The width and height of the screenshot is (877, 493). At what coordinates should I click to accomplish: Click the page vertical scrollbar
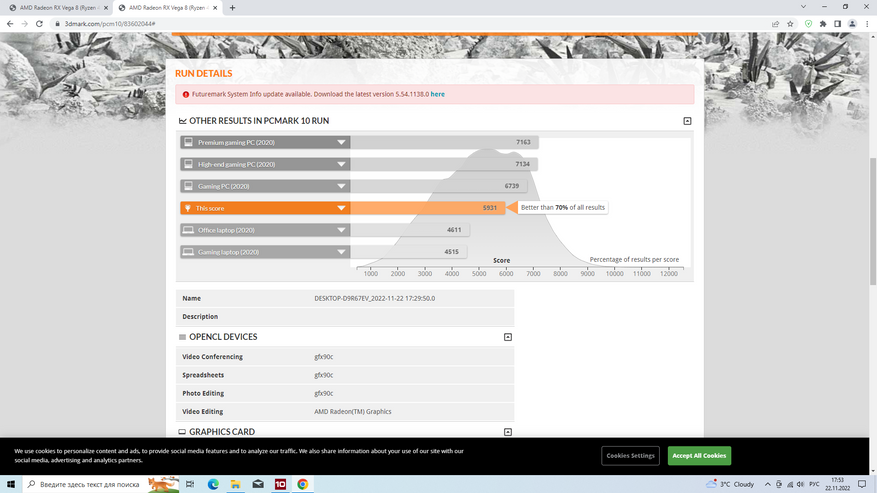873,224
